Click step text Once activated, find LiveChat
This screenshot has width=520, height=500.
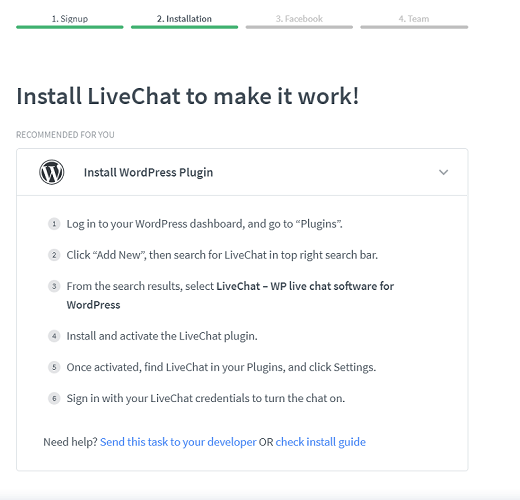[x=221, y=367]
